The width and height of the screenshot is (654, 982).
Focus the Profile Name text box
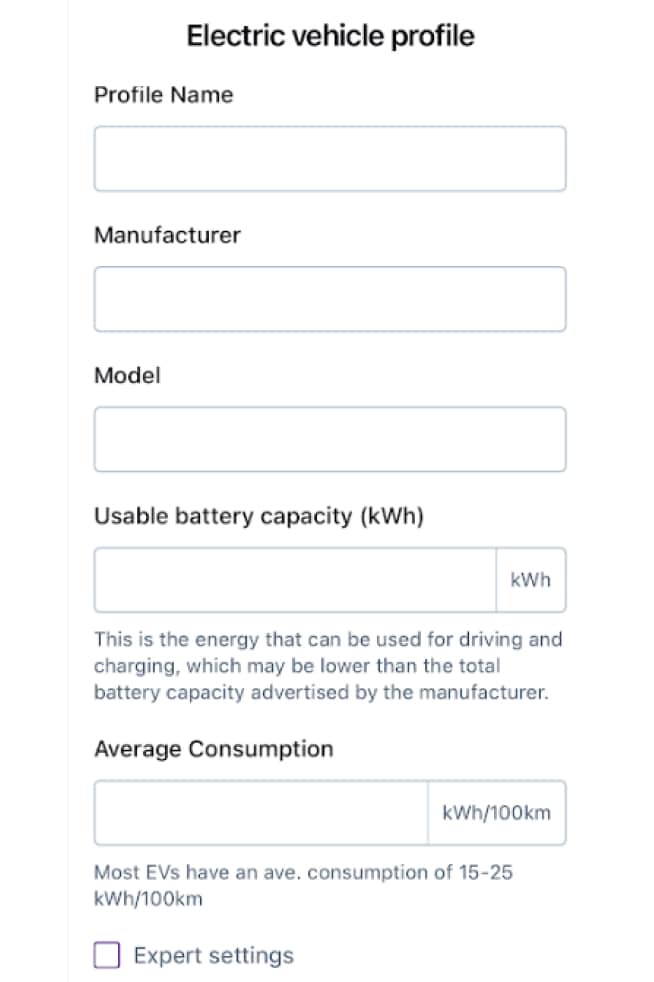330,158
